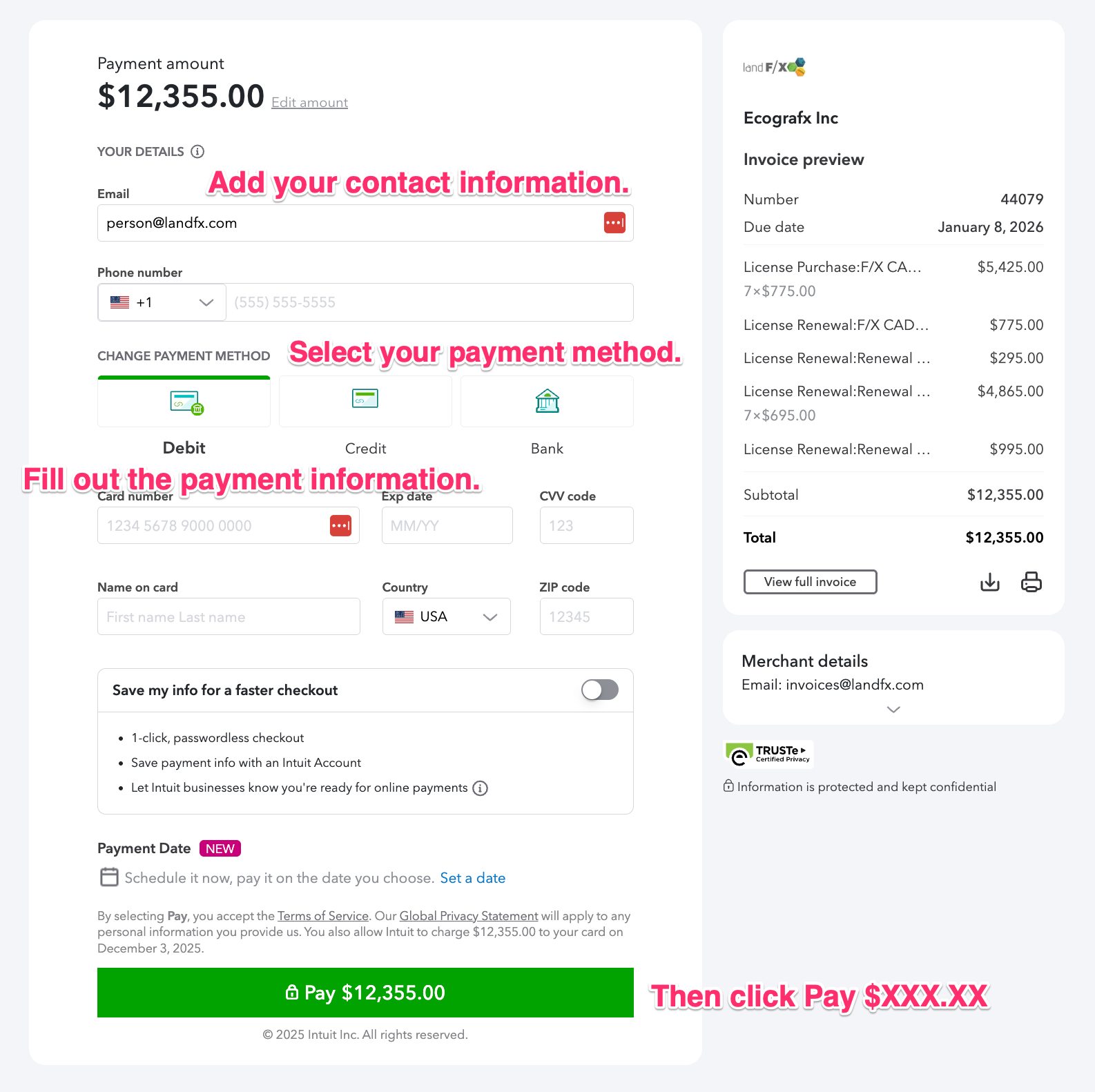Click the Pay $12,355.00 button
This screenshot has height=1092, width=1095.
click(x=365, y=993)
